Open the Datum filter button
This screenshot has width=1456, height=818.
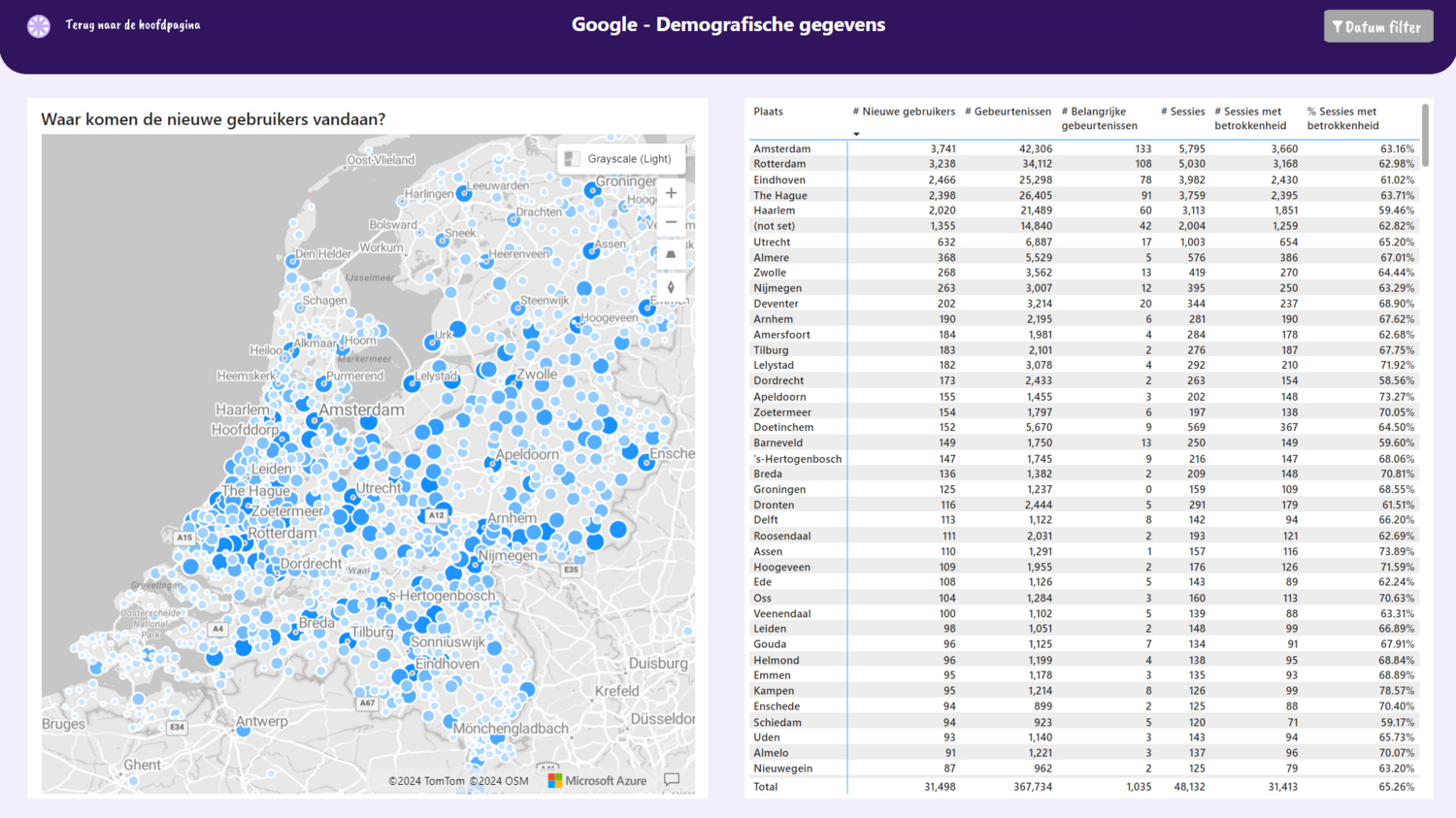[x=1378, y=27]
